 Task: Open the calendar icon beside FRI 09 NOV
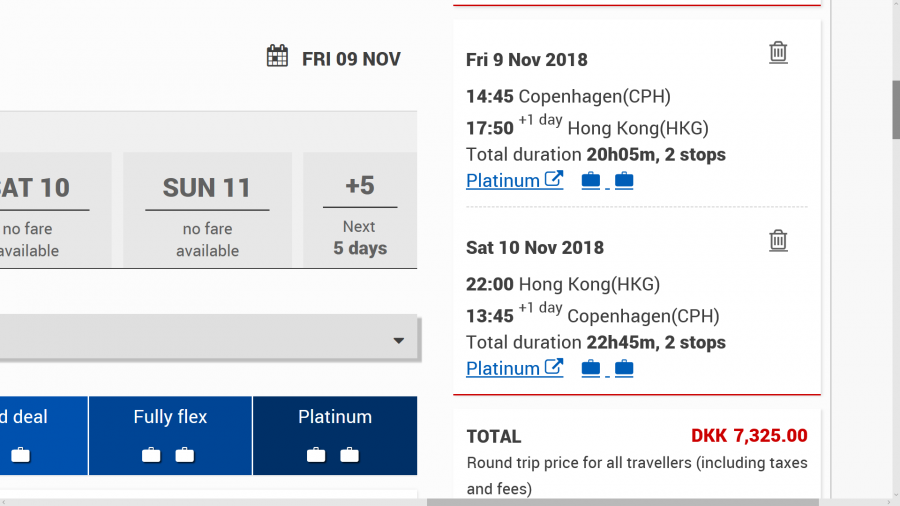(277, 57)
